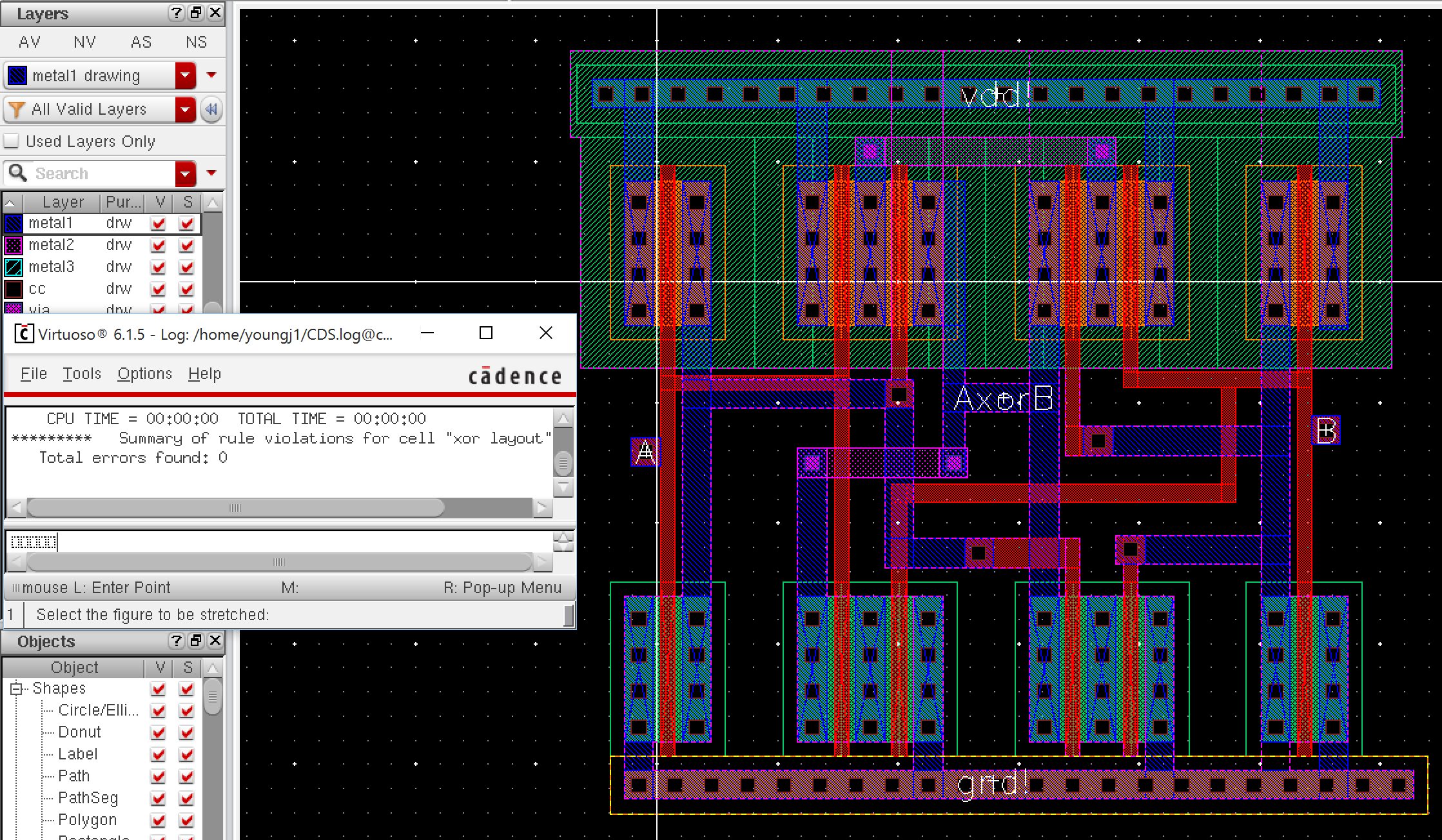Click the Layers panel help icon

[175, 13]
